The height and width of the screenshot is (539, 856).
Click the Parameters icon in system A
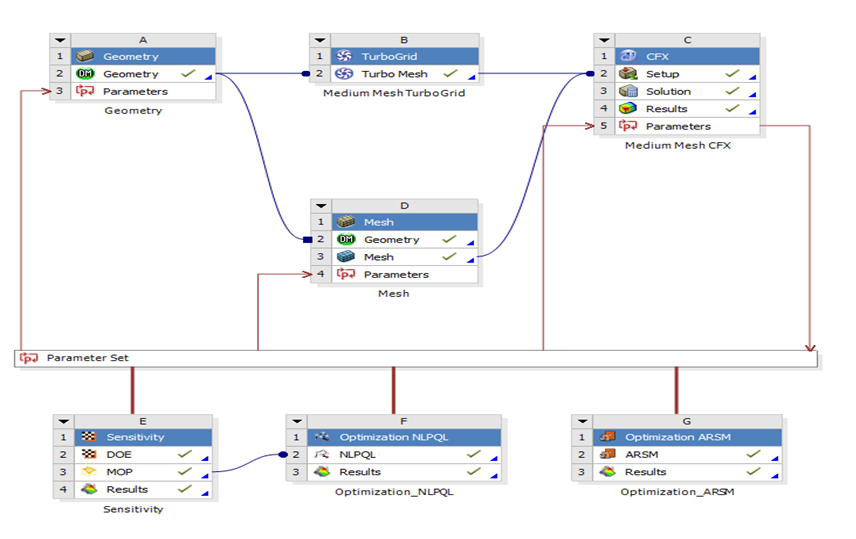tap(85, 91)
